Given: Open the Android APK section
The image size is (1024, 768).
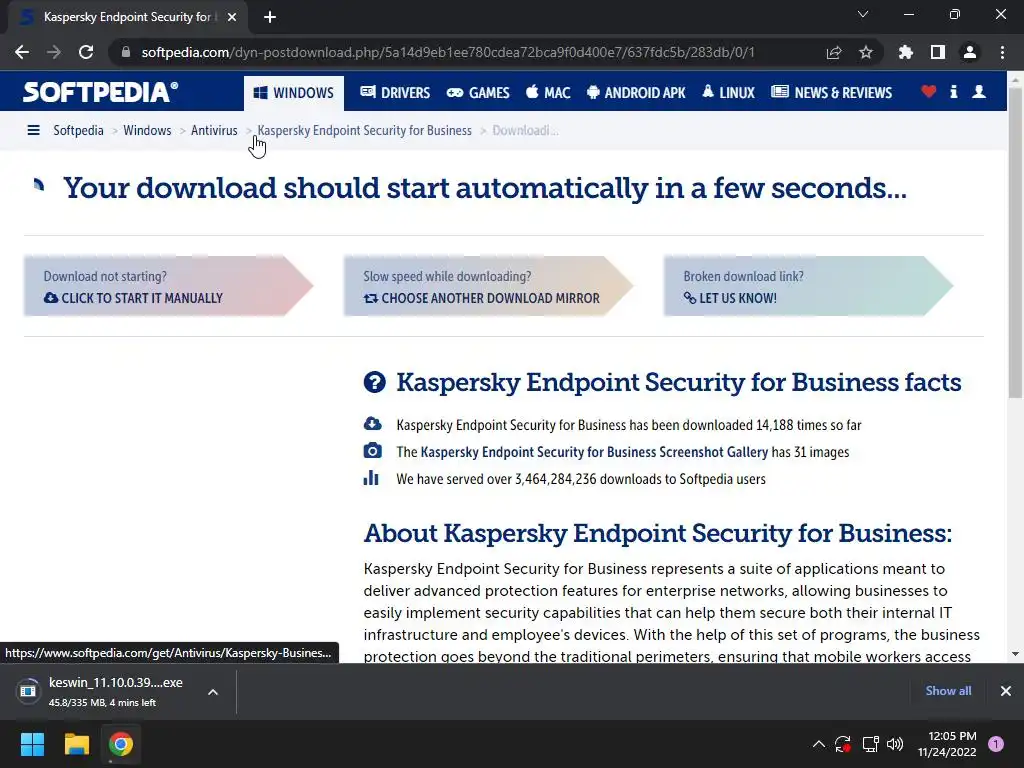Looking at the screenshot, I should pyautogui.click(x=636, y=93).
